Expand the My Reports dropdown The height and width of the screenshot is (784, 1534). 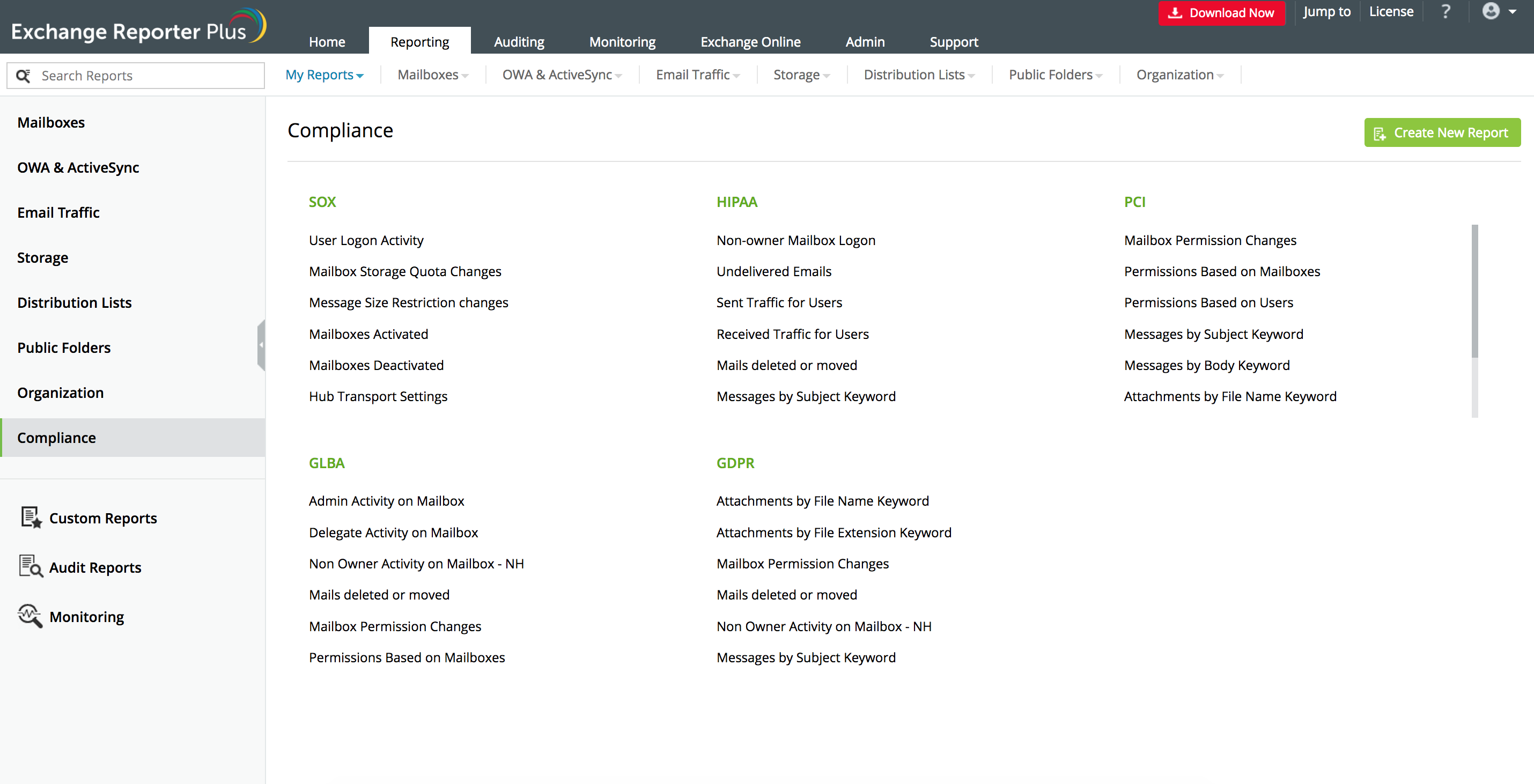click(324, 75)
